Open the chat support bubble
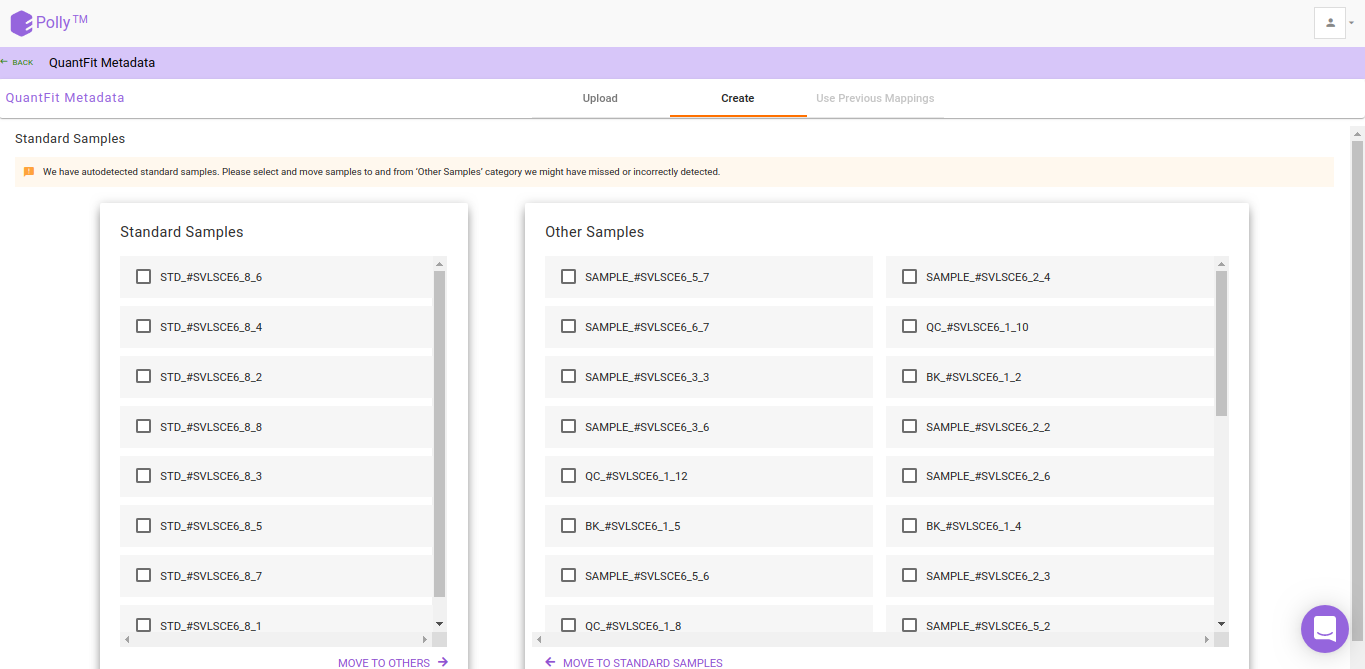The height and width of the screenshot is (669, 1365). point(1325,629)
